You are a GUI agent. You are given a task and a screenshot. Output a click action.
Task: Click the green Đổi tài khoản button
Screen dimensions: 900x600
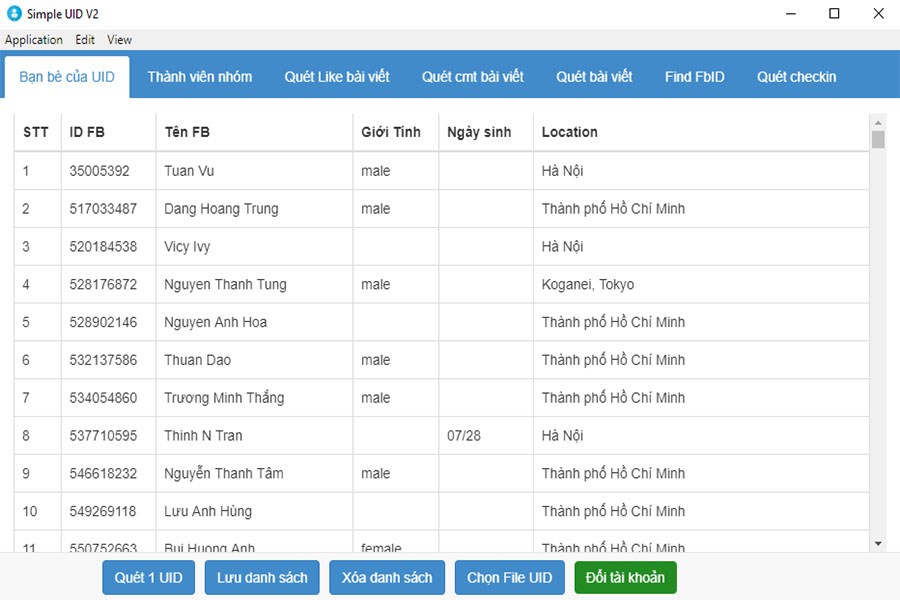625,577
